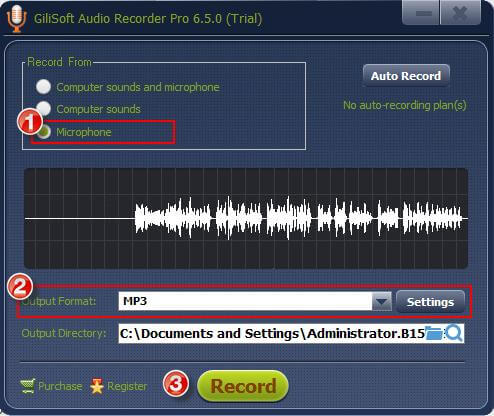Viewport: 494px width, 416px height.
Task: Click the shopping cart Purchase icon
Action: point(28,386)
